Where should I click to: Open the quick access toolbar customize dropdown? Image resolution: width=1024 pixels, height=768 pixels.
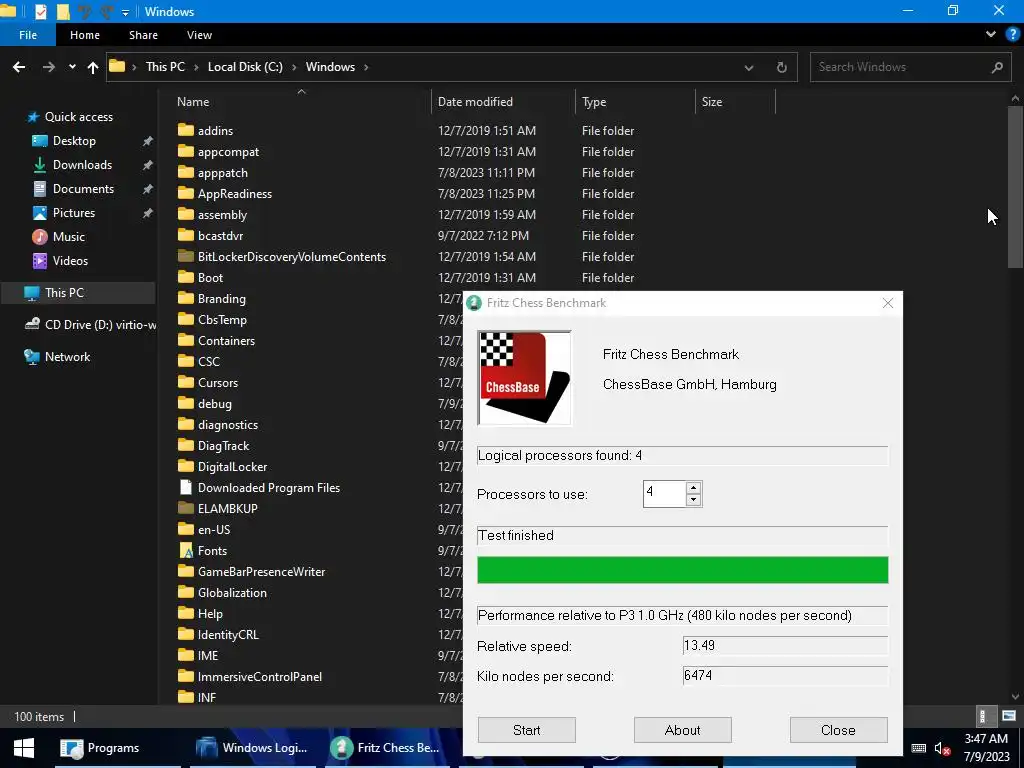[125, 12]
